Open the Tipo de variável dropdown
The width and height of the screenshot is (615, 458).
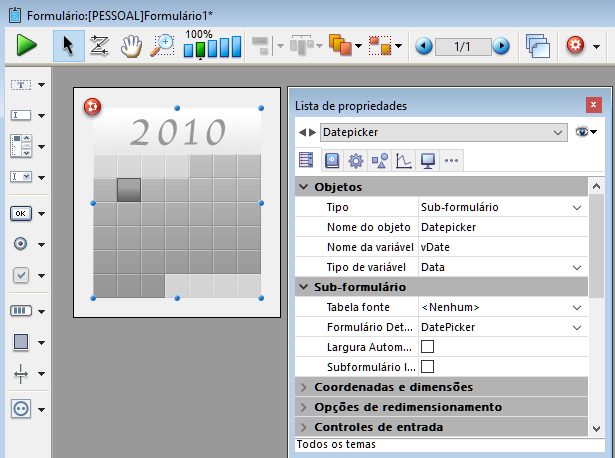point(576,267)
